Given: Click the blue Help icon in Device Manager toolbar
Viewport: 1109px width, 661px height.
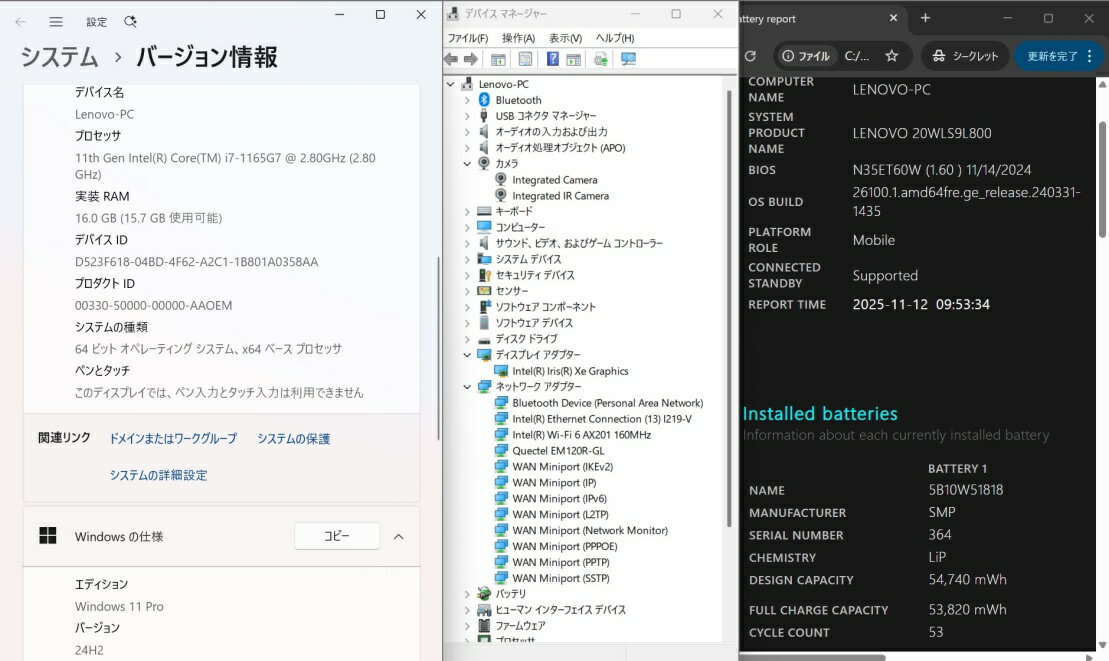Looking at the screenshot, I should point(552,59).
